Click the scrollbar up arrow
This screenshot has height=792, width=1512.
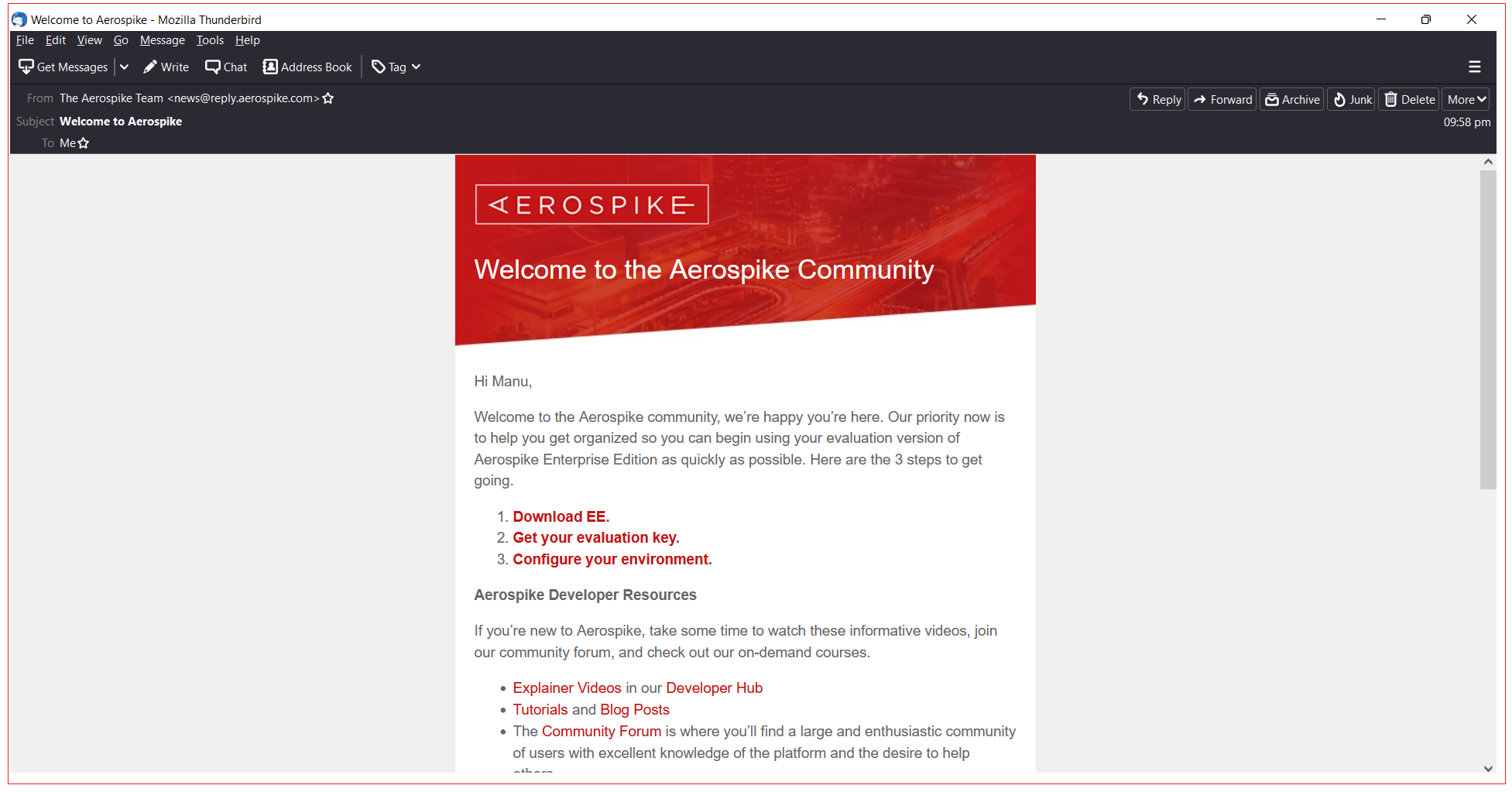[1487, 162]
